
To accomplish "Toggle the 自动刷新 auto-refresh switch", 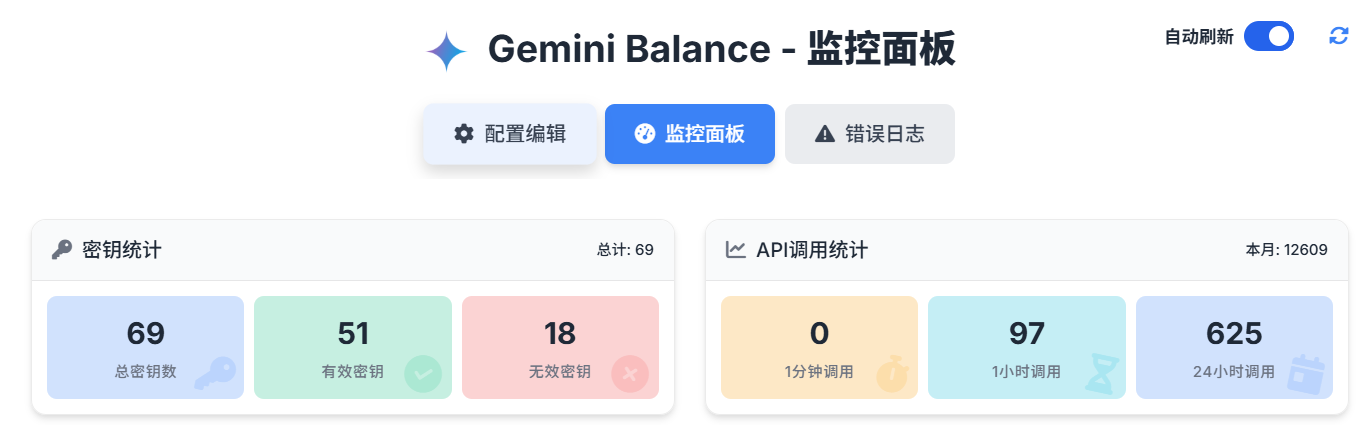I will click(1268, 37).
